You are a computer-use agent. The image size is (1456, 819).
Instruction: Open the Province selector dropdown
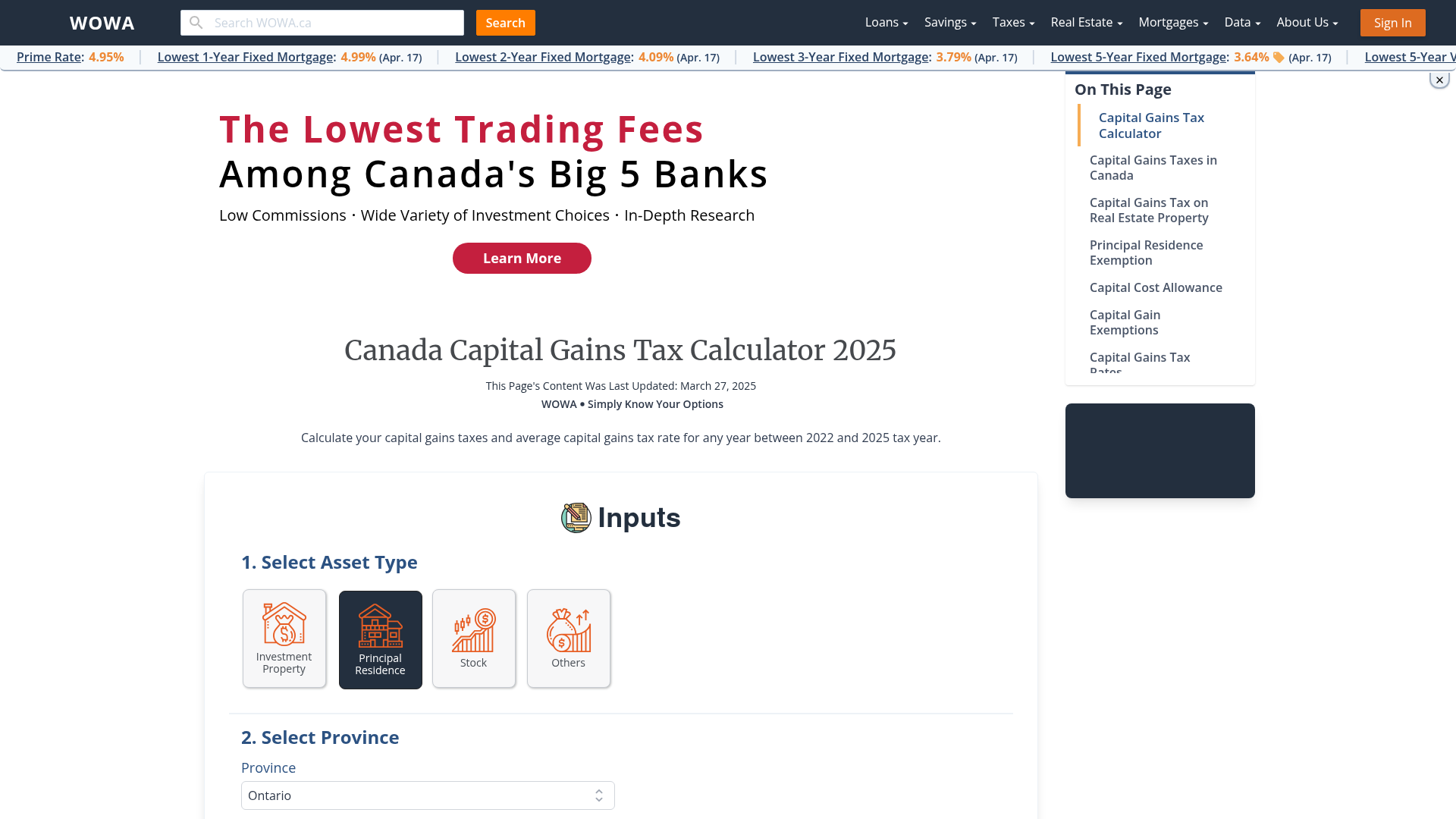(x=427, y=795)
